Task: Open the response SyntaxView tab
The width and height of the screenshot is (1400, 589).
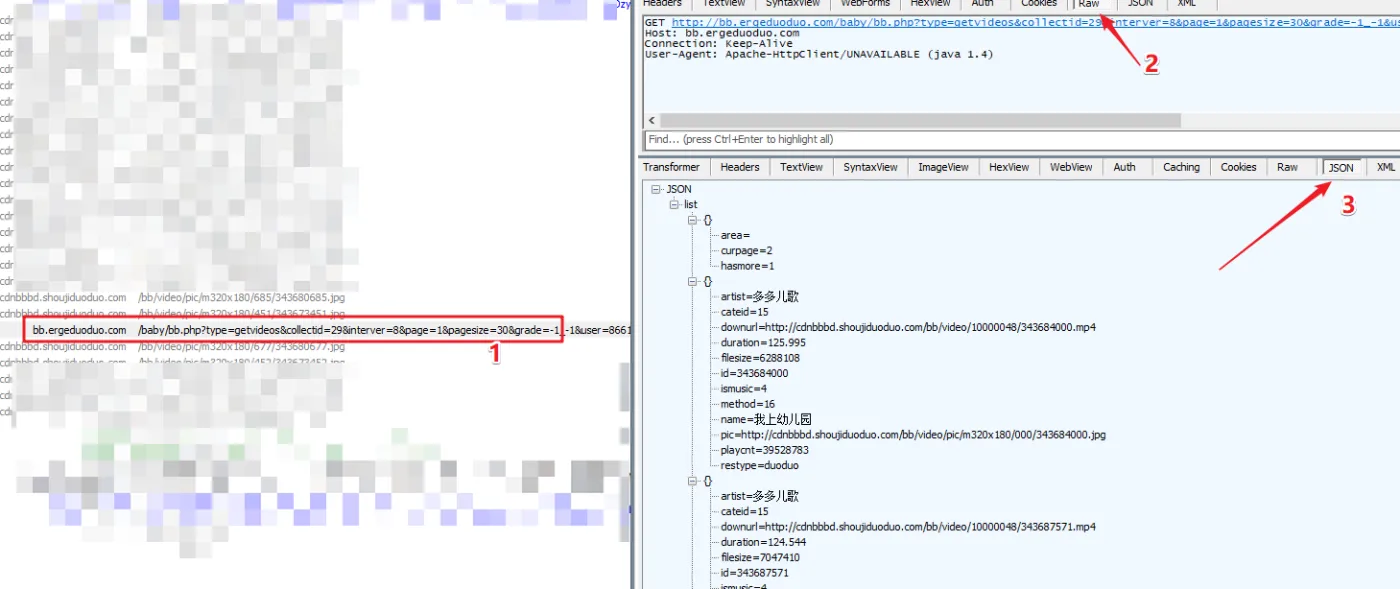Action: click(870, 167)
